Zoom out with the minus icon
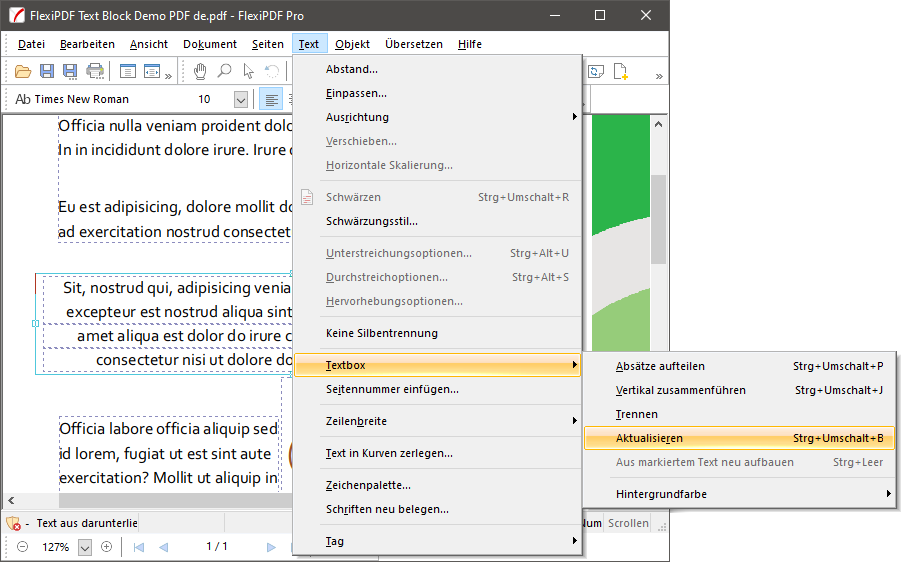Image resolution: width=901 pixels, height=562 pixels. (x=22, y=546)
